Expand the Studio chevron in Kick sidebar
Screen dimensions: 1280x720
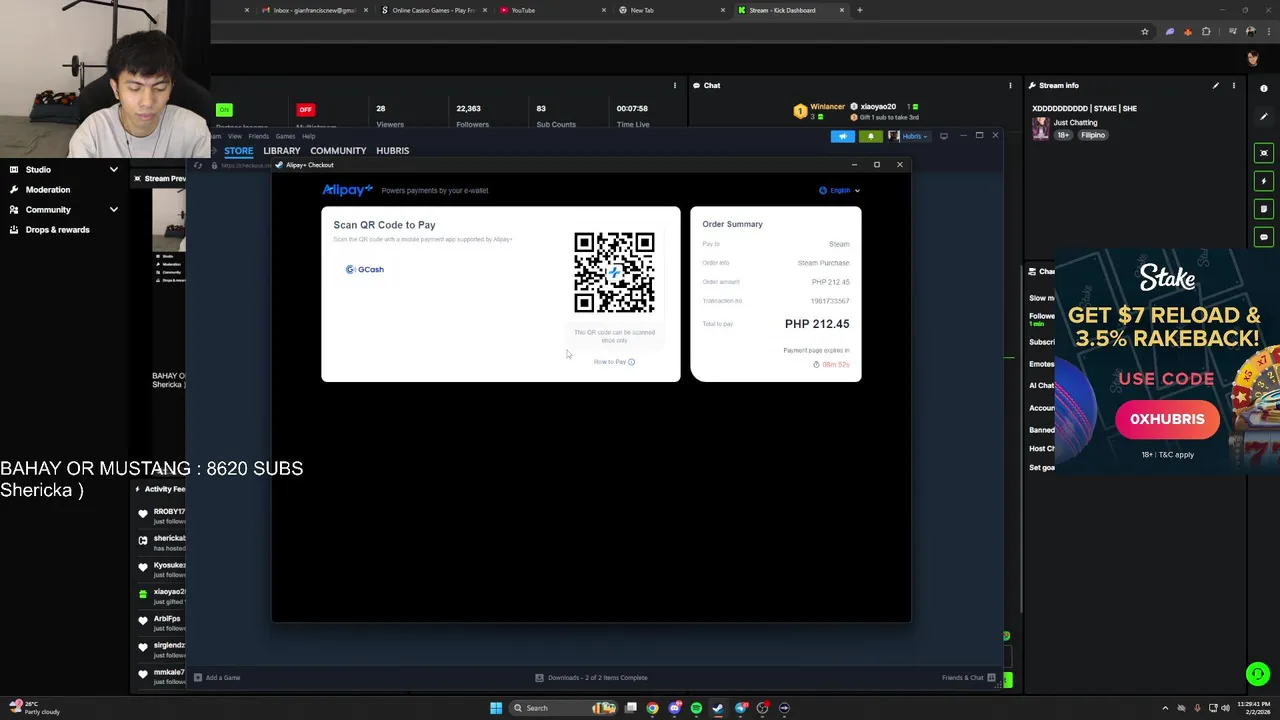tap(114, 170)
